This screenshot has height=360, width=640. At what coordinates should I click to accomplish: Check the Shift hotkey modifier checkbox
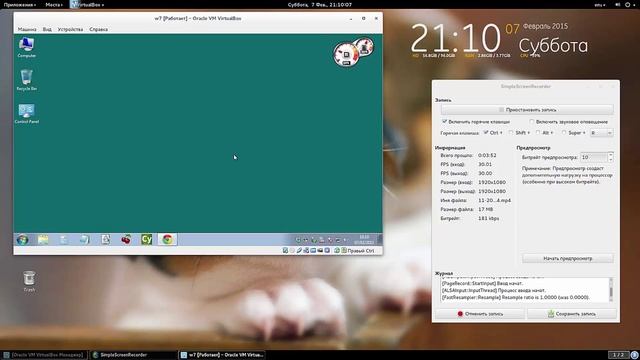(x=511, y=133)
